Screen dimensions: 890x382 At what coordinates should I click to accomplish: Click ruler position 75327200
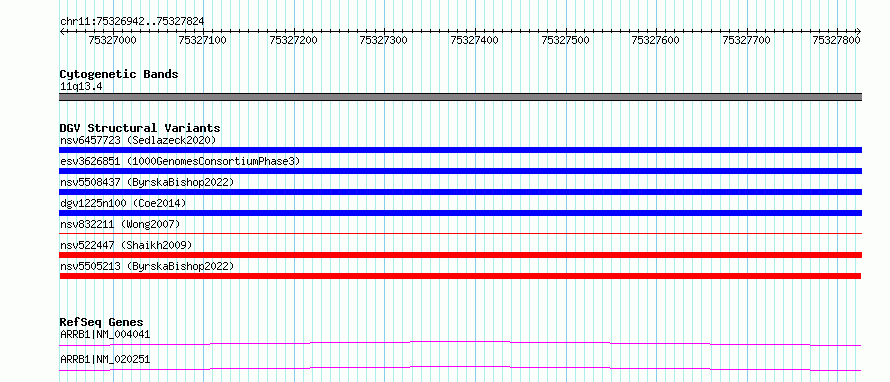293,40
